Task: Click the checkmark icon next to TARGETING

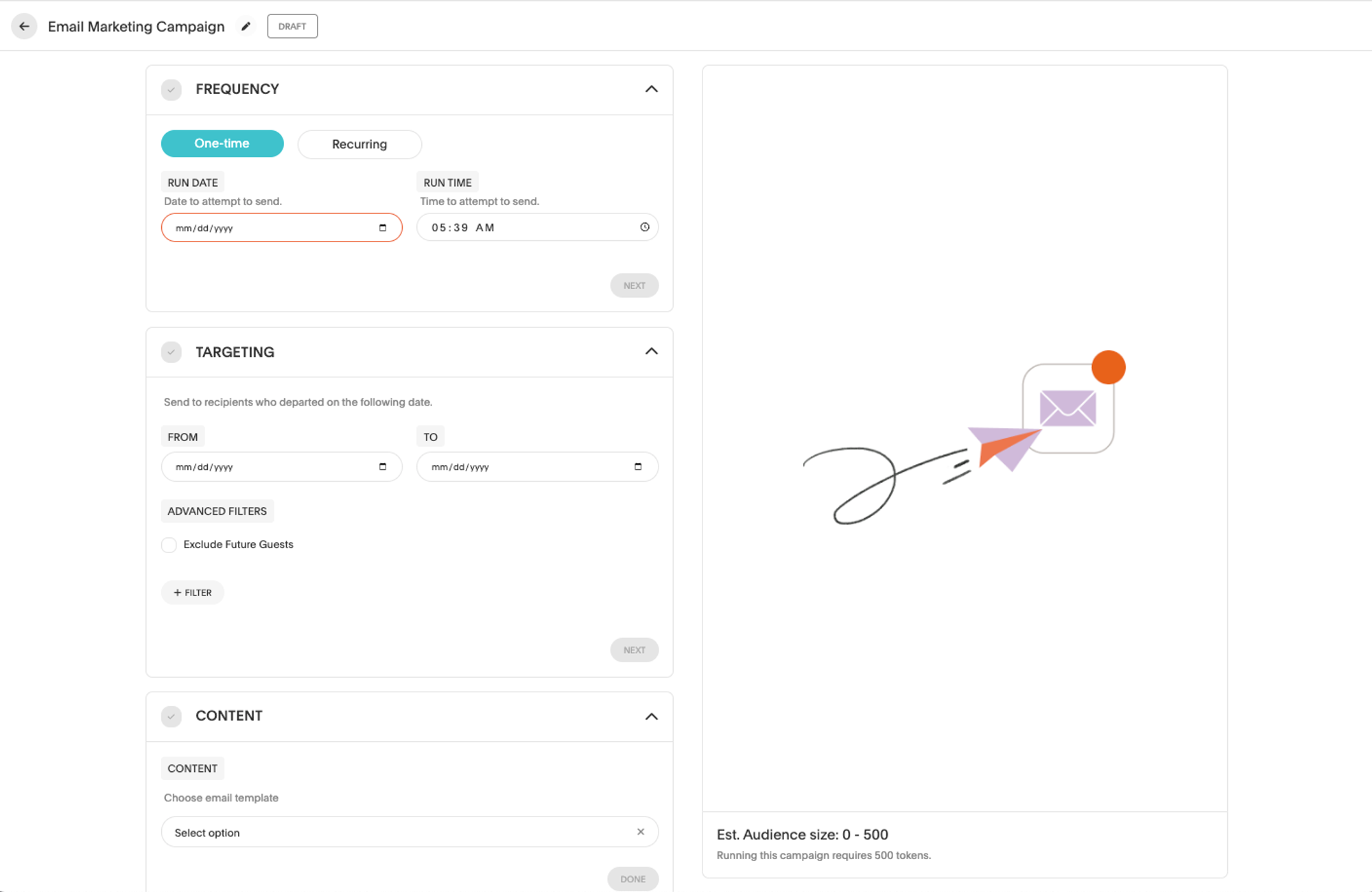Action: (171, 352)
